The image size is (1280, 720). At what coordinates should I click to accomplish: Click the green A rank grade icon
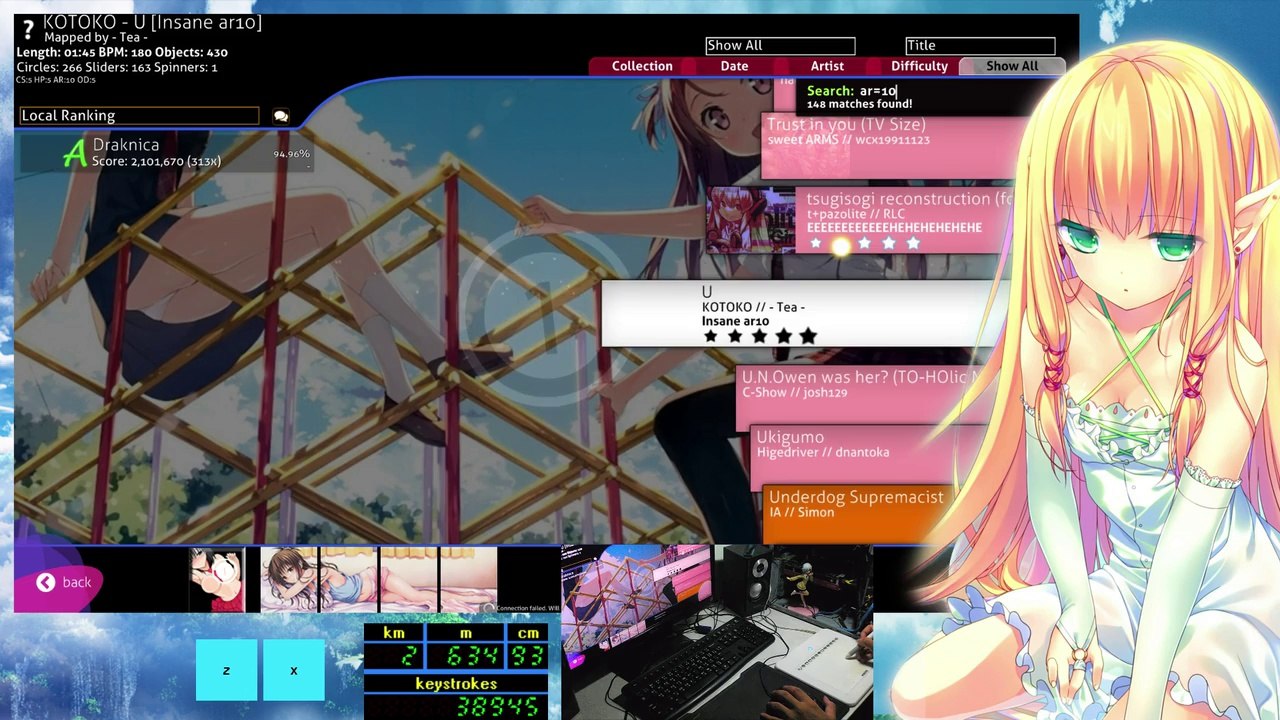point(75,153)
